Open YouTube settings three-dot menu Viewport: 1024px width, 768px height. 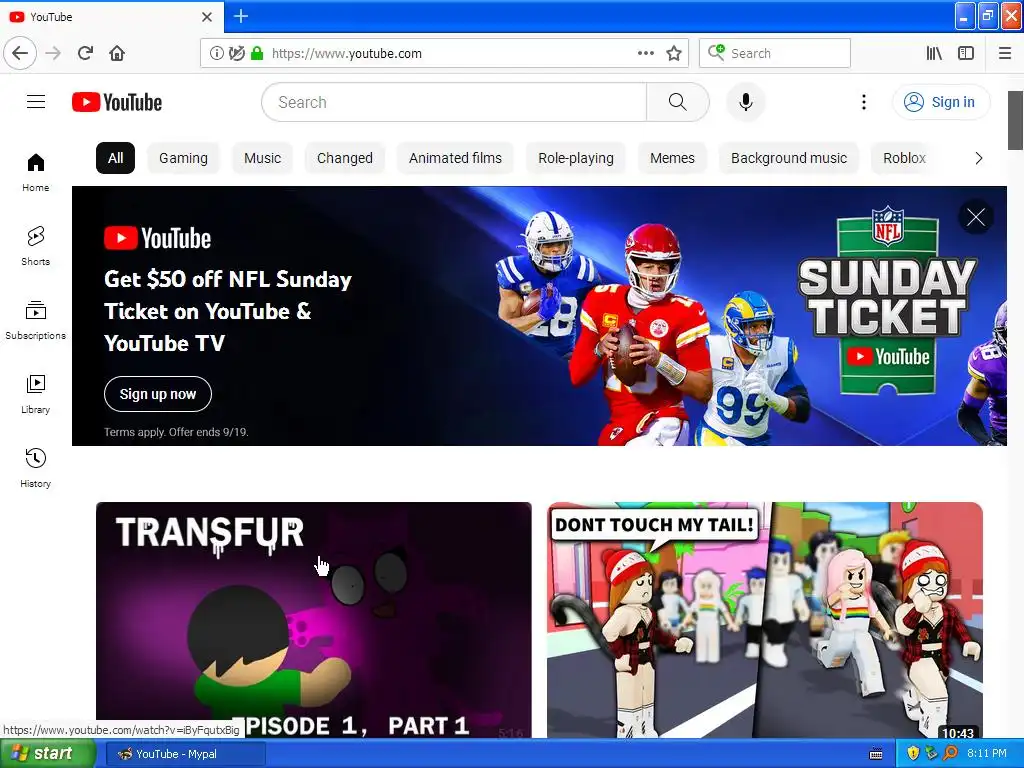pyautogui.click(x=863, y=102)
